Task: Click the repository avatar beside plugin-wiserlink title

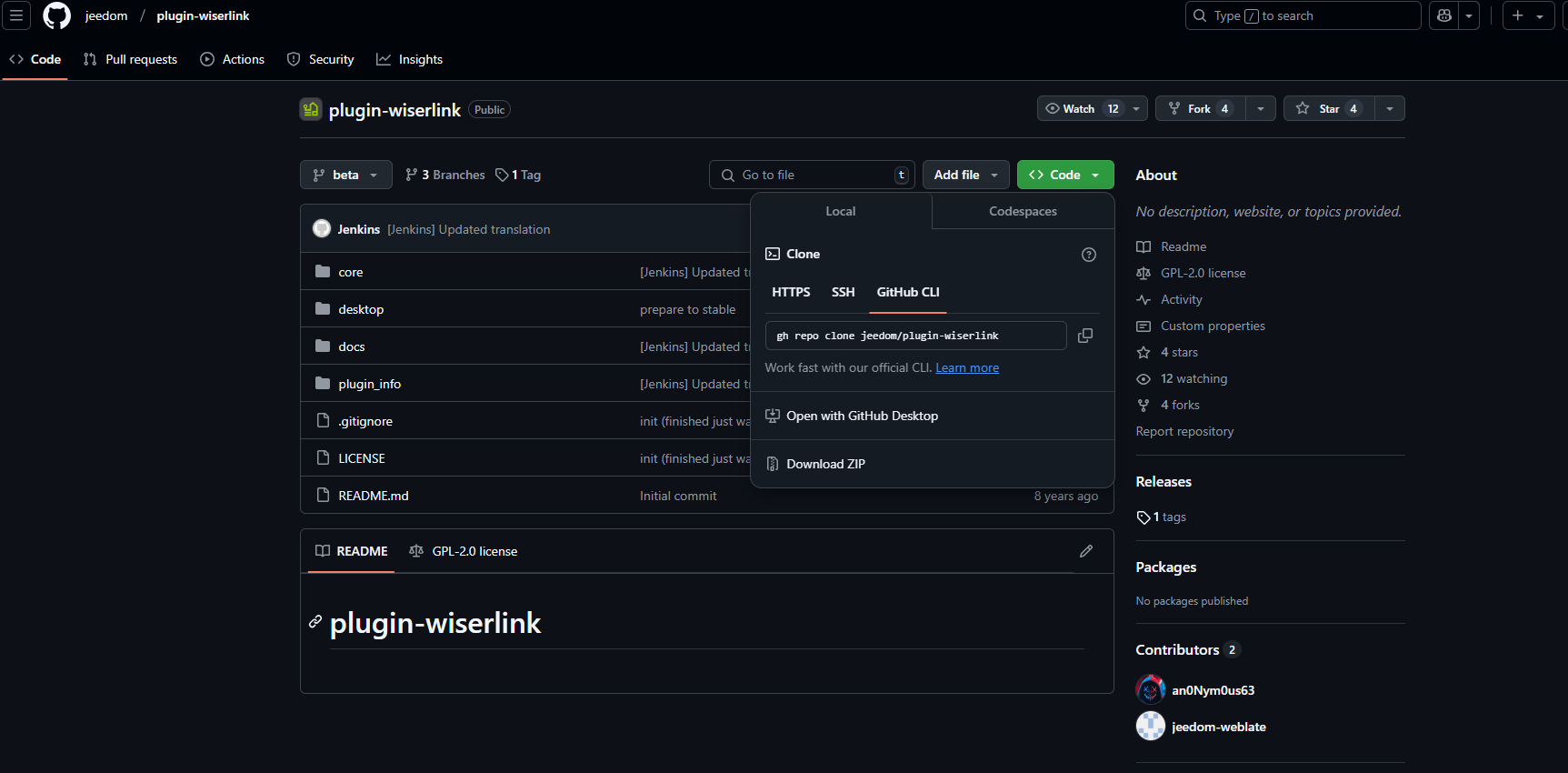Action: tap(311, 109)
